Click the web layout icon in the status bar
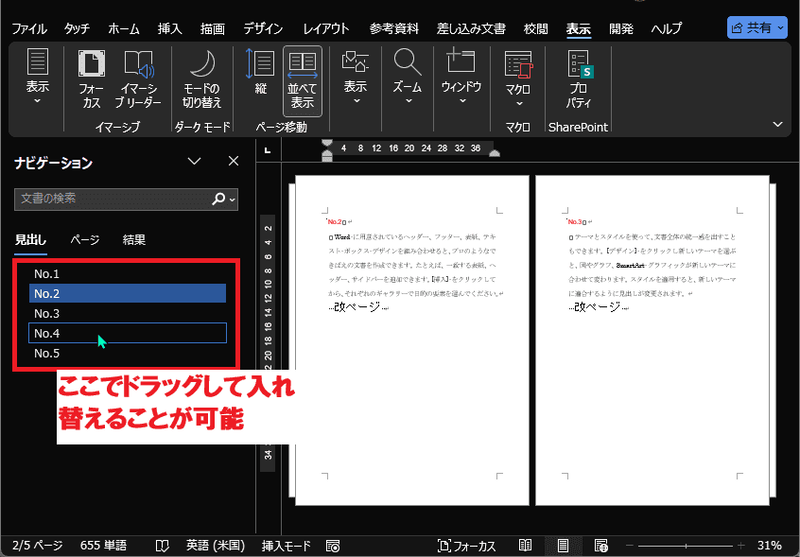 pos(601,545)
